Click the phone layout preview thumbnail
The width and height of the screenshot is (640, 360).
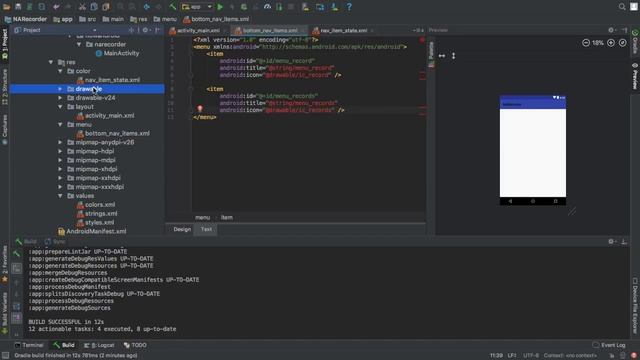point(533,150)
